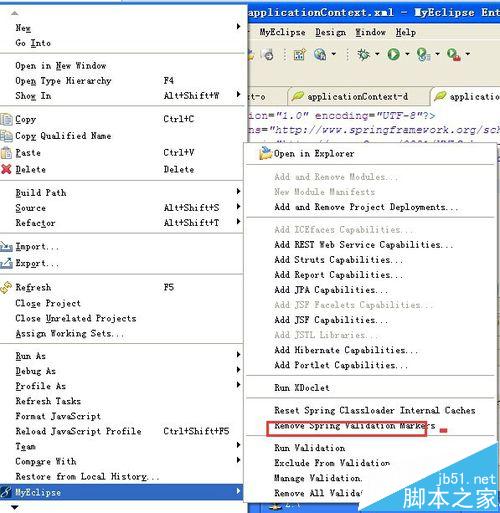Switch to applicationContext-d editor tab
500x513 pixels.
357,97
